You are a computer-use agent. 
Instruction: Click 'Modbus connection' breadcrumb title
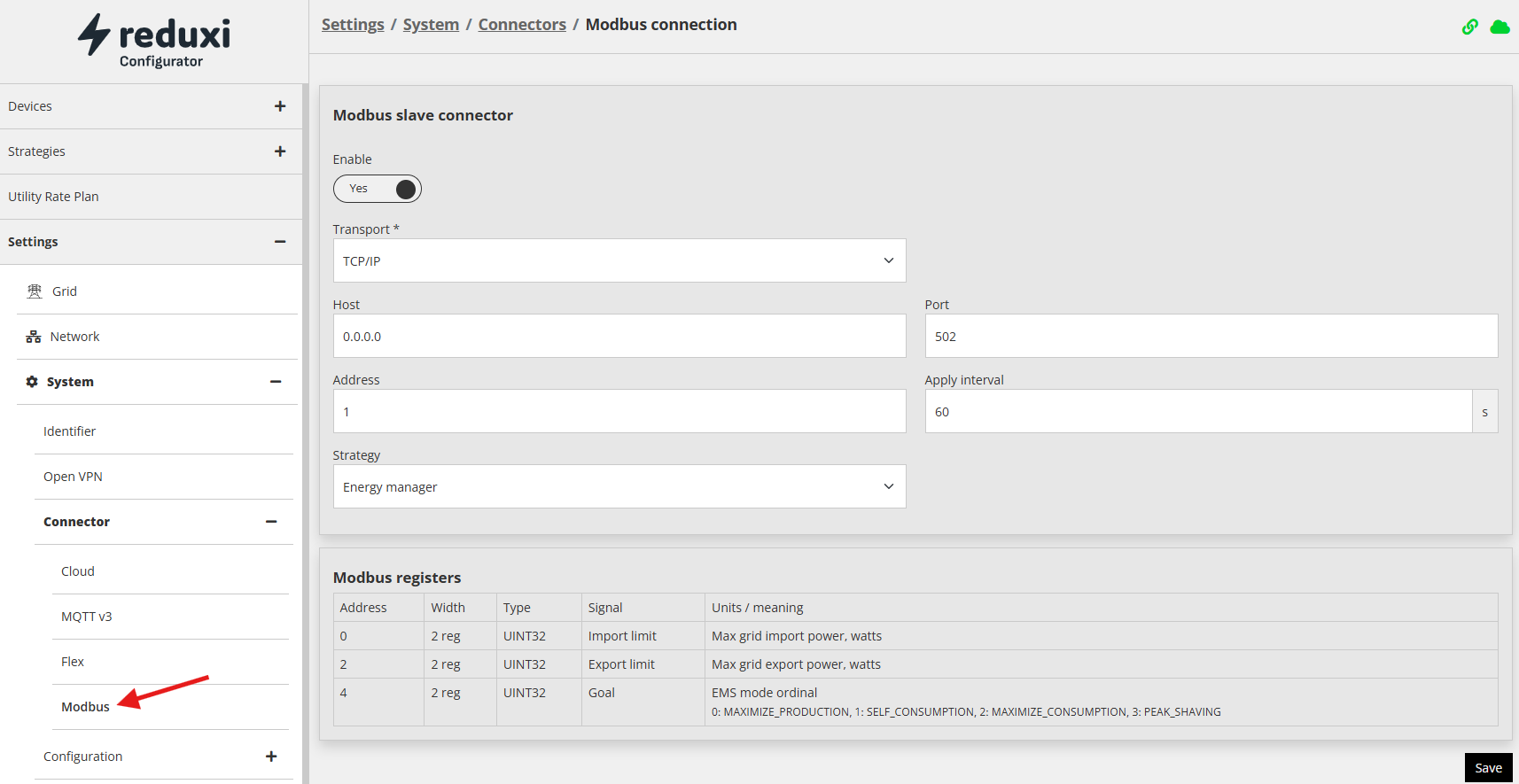click(661, 25)
